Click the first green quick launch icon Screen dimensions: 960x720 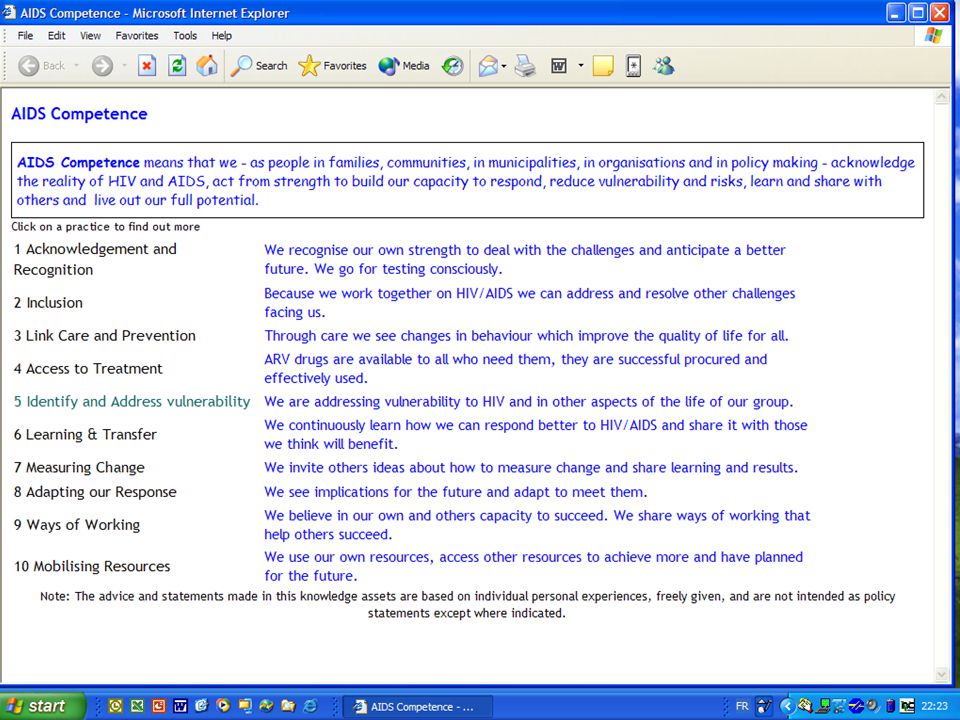click(x=115, y=706)
